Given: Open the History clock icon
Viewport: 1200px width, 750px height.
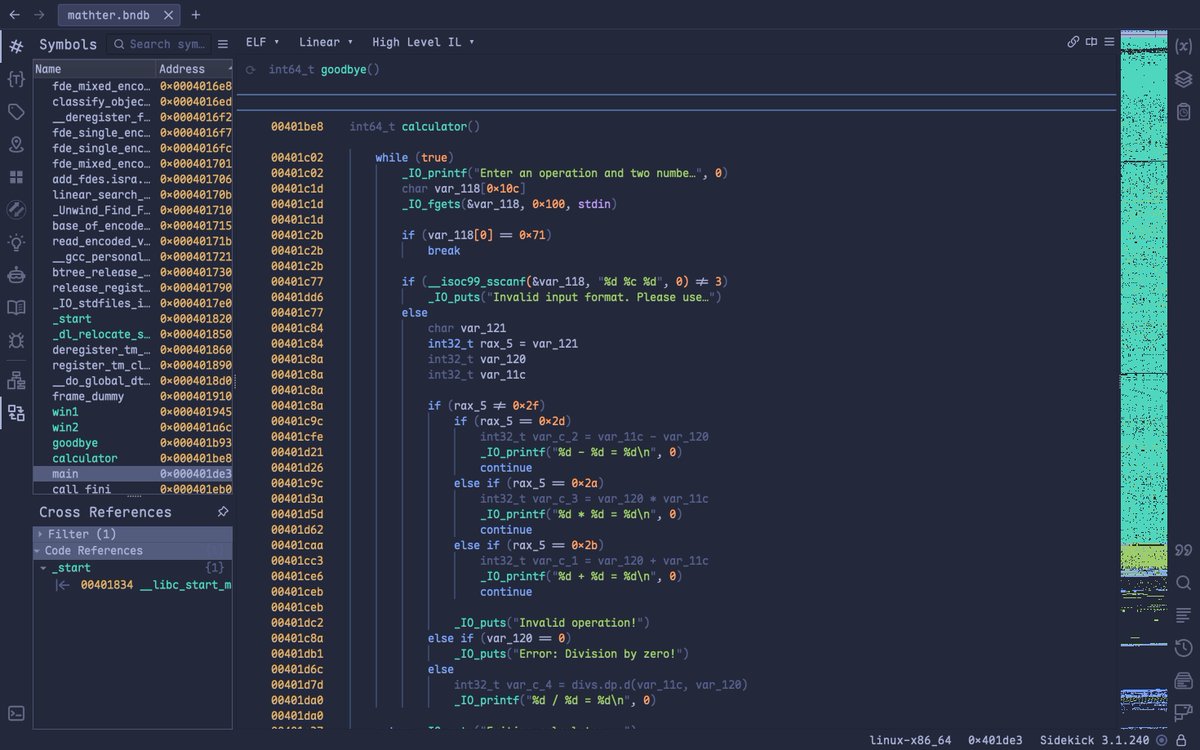Looking at the screenshot, I should click(1184, 647).
